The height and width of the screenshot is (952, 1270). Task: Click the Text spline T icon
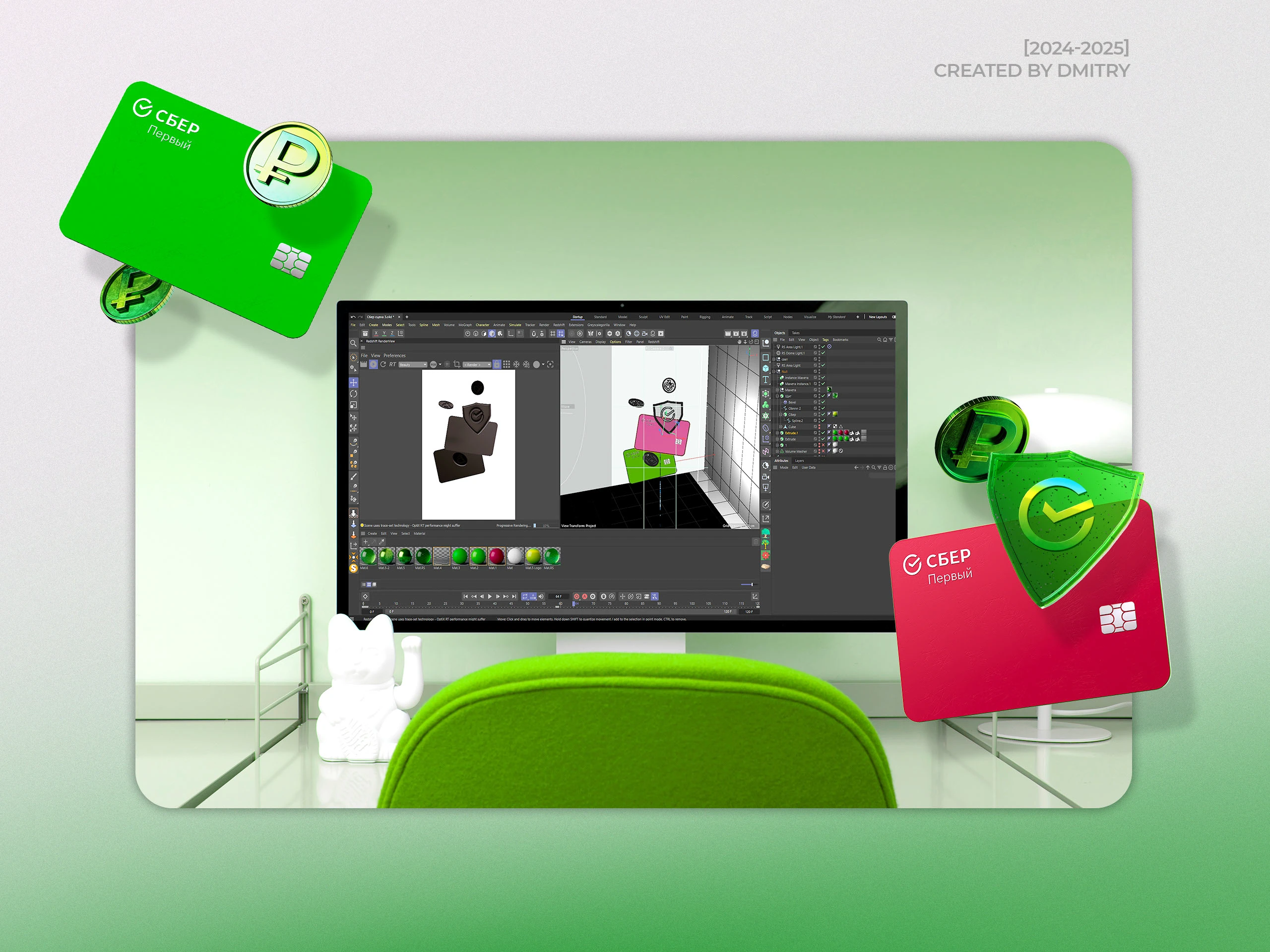click(765, 380)
